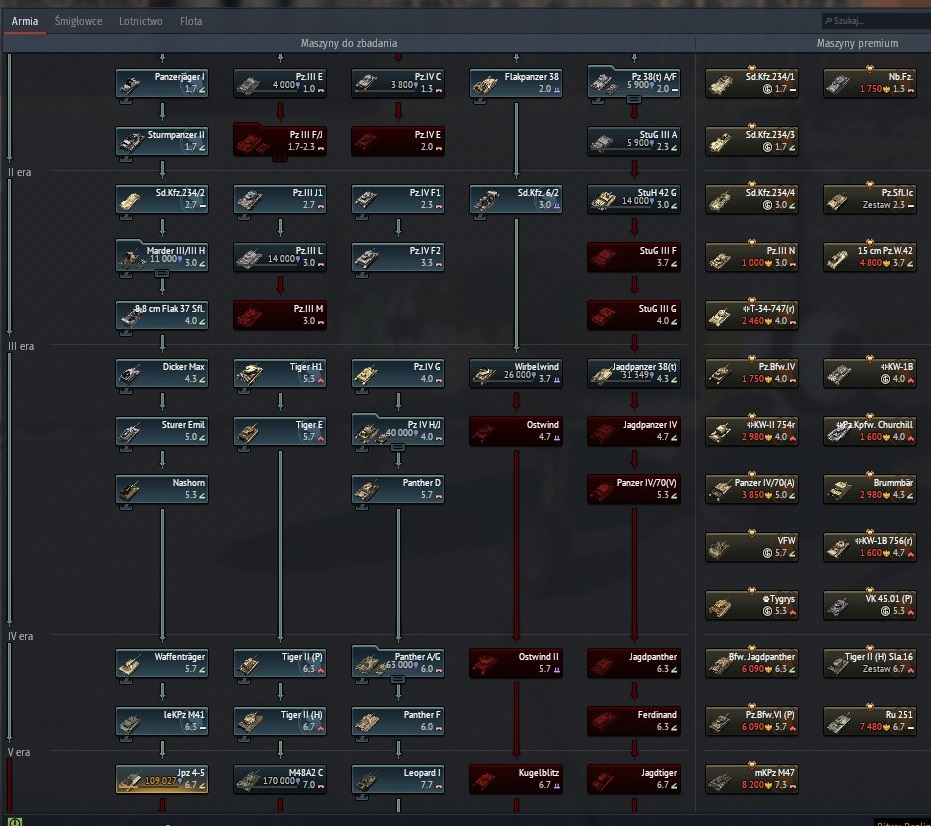The width and height of the screenshot is (931, 826).
Task: Select the Leopard I vehicle card
Action: coord(398,779)
